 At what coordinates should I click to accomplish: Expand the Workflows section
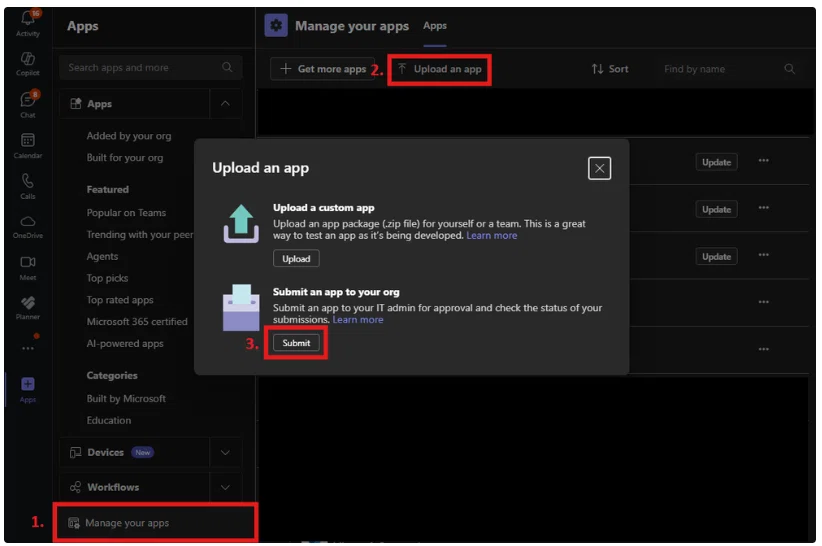tap(225, 488)
